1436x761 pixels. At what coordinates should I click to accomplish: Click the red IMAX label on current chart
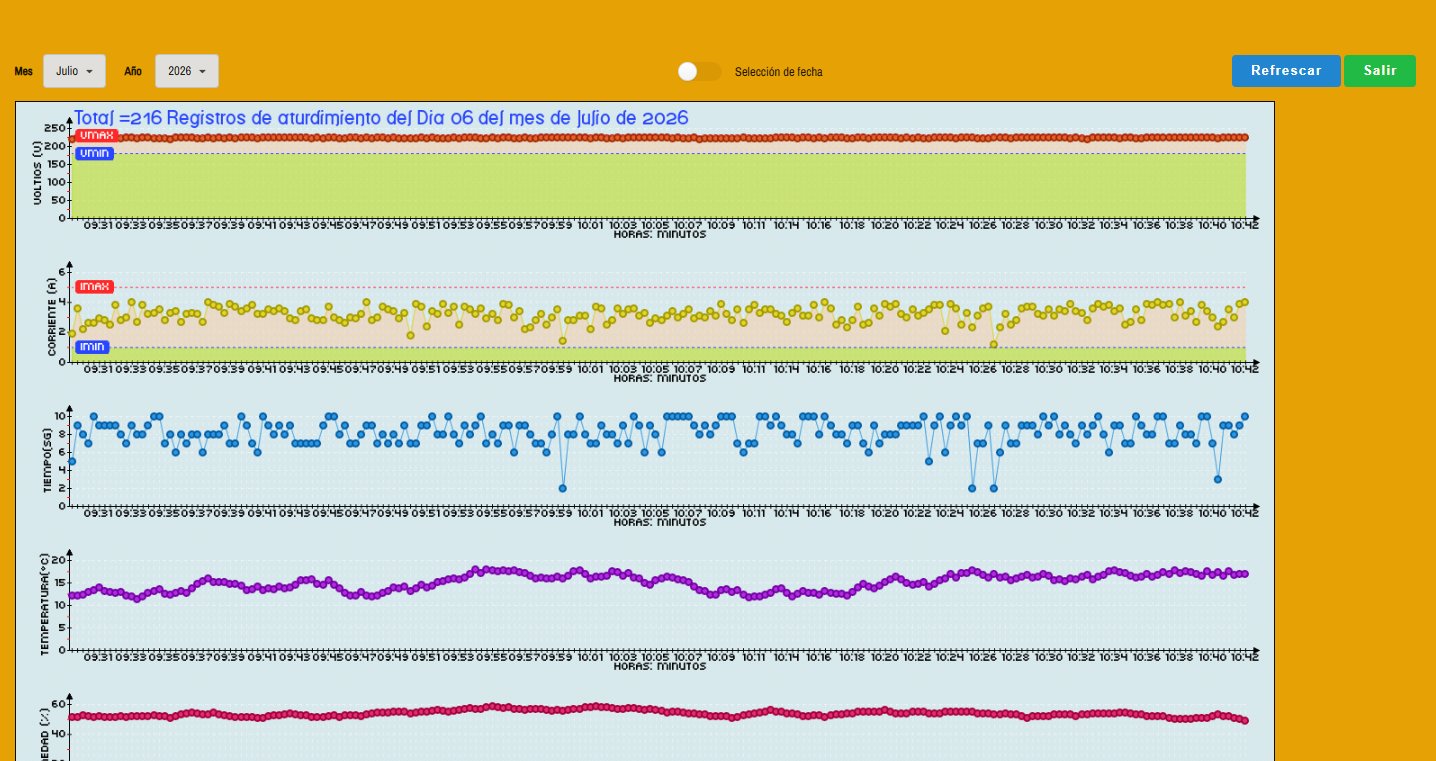[x=93, y=286]
